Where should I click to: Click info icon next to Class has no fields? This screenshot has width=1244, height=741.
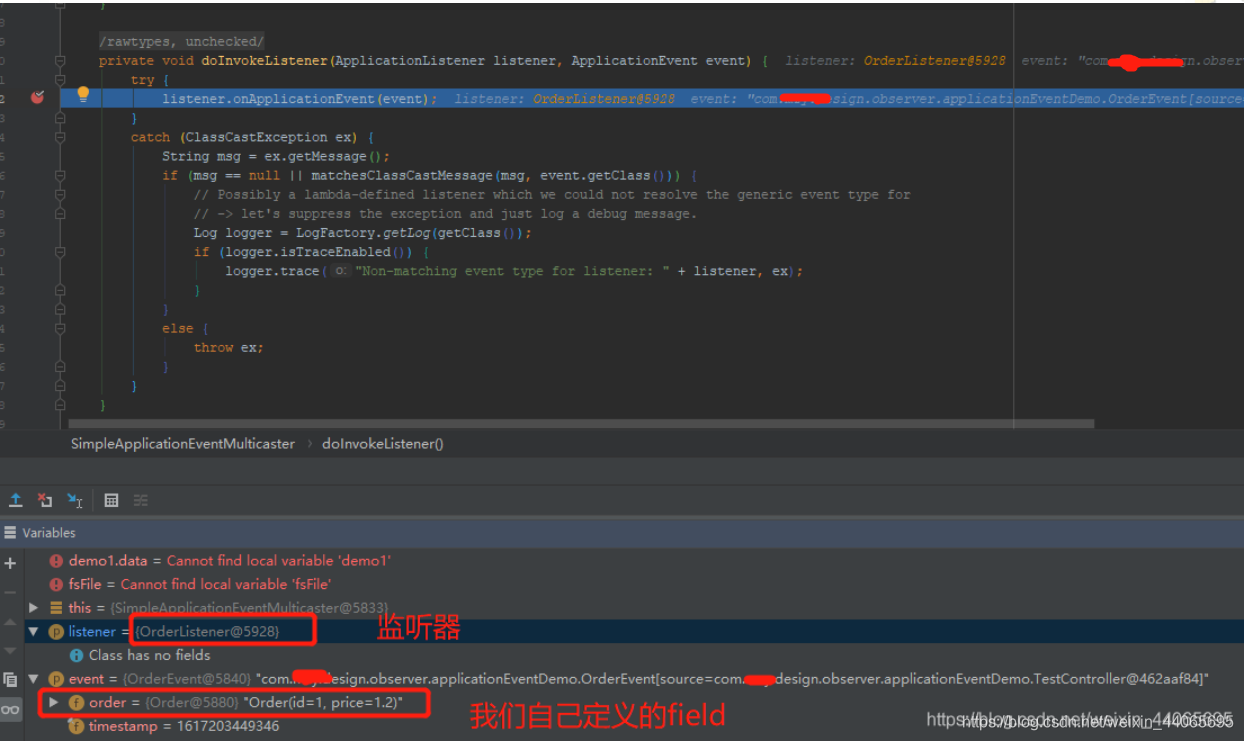(76, 655)
